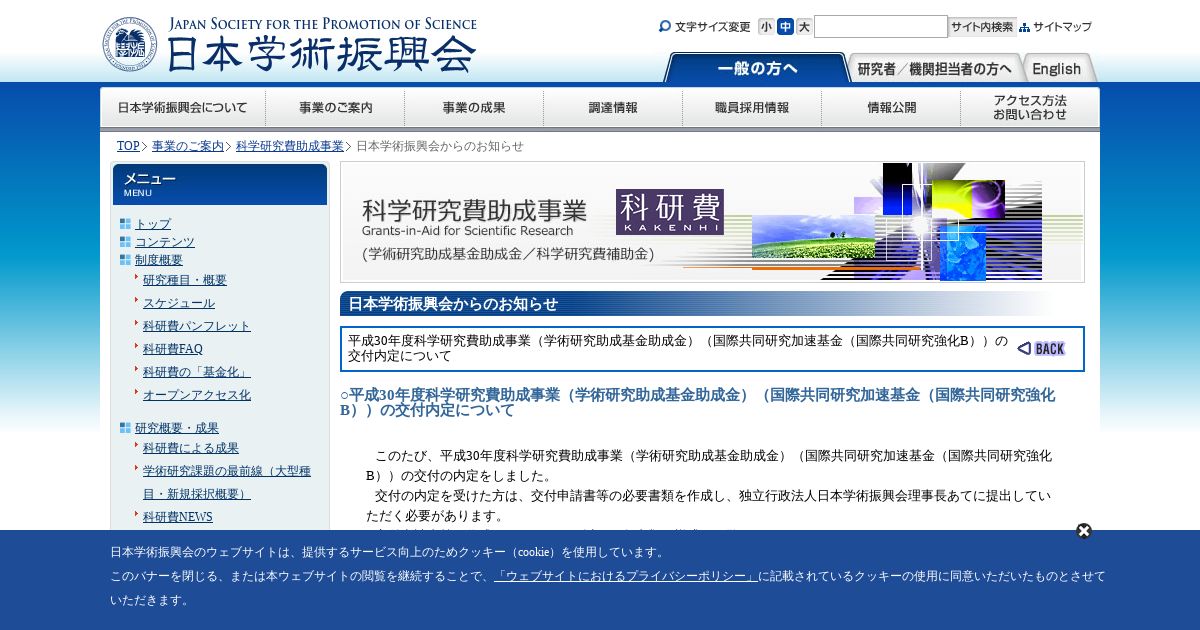Open 科研費NEWS in the sidebar
This screenshot has width=1200, height=630.
[x=178, y=517]
